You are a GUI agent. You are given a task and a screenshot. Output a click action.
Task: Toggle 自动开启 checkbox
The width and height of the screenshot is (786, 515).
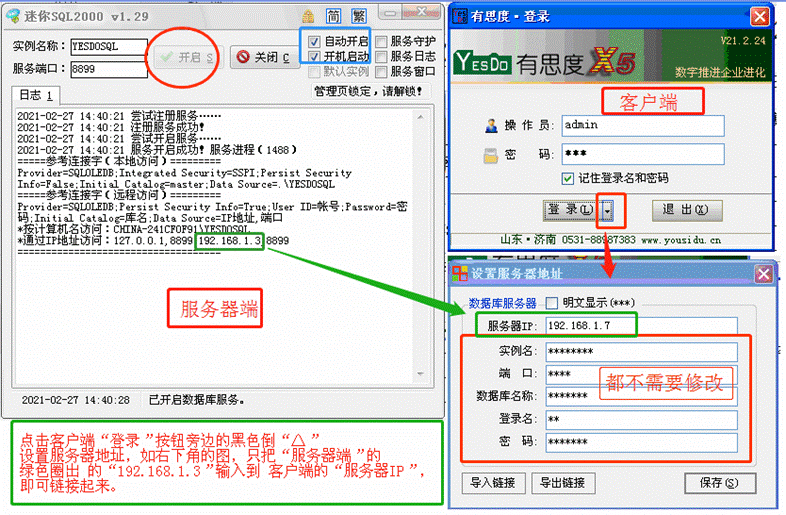point(314,41)
